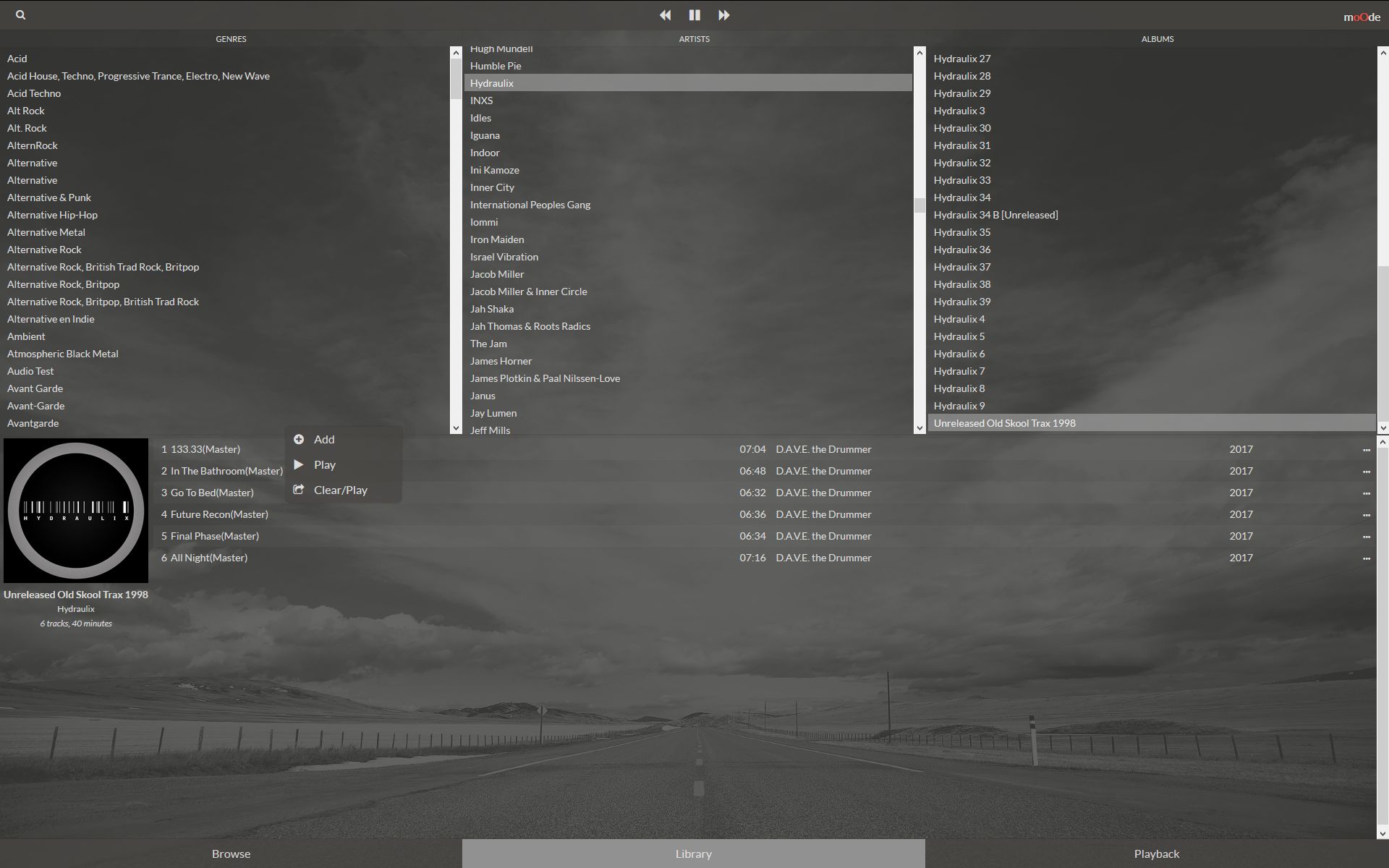Click genres list scroll down arrow
1389x868 pixels.
tap(456, 428)
